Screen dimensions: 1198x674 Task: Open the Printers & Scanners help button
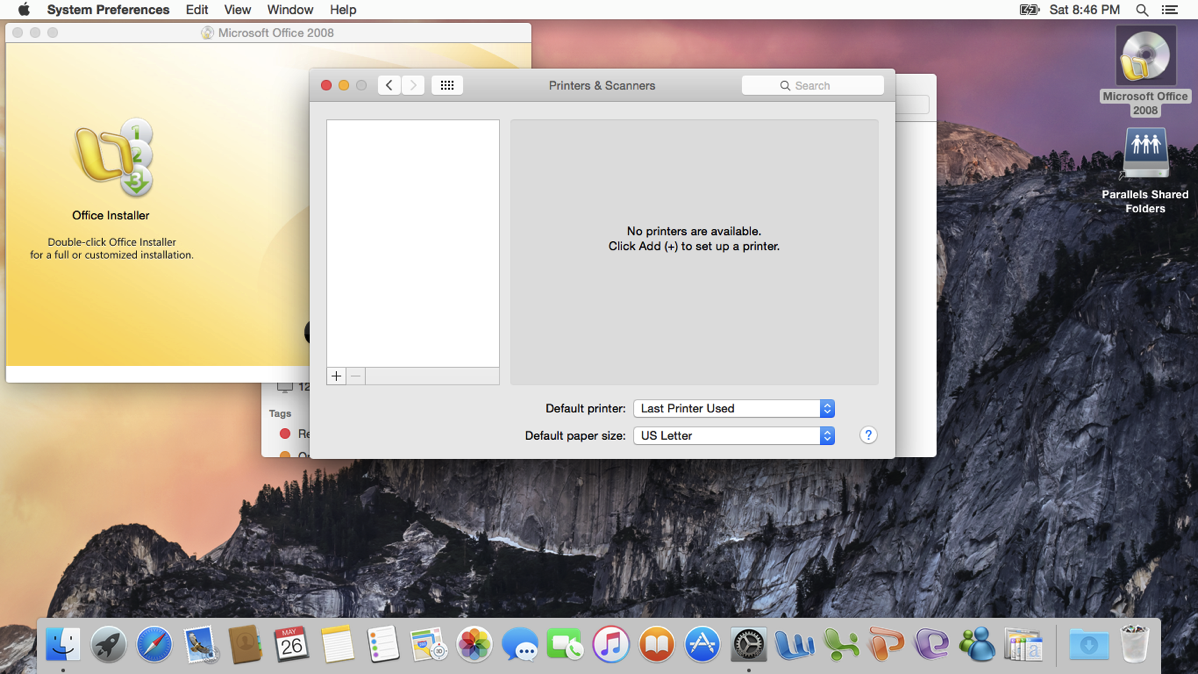(868, 436)
